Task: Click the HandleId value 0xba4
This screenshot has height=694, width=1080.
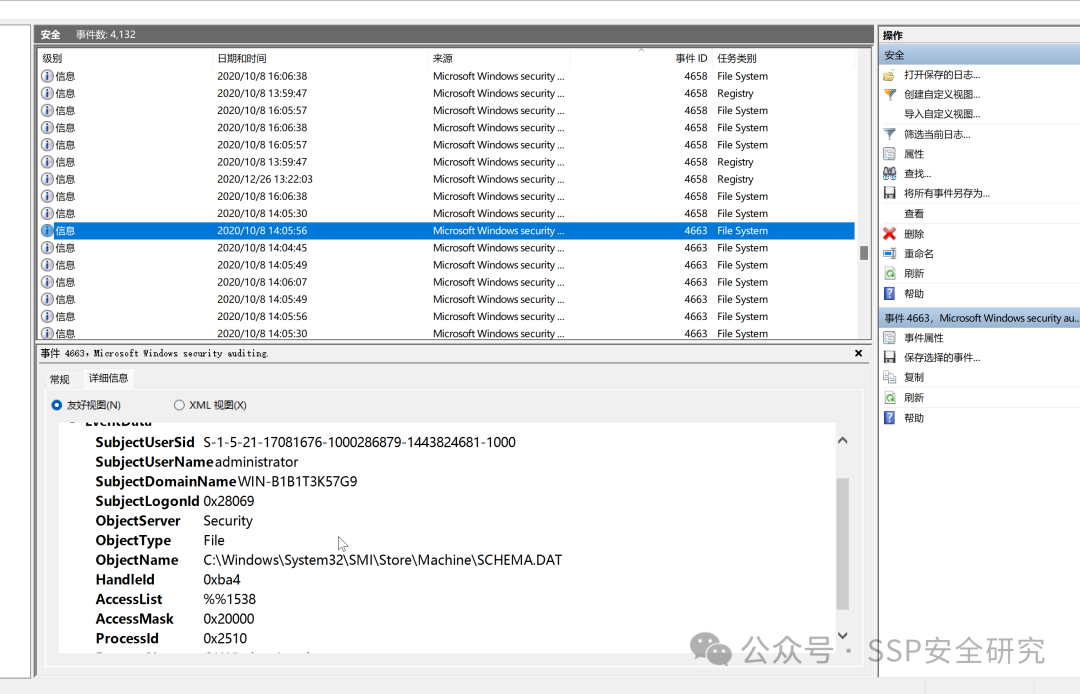Action: [x=222, y=580]
